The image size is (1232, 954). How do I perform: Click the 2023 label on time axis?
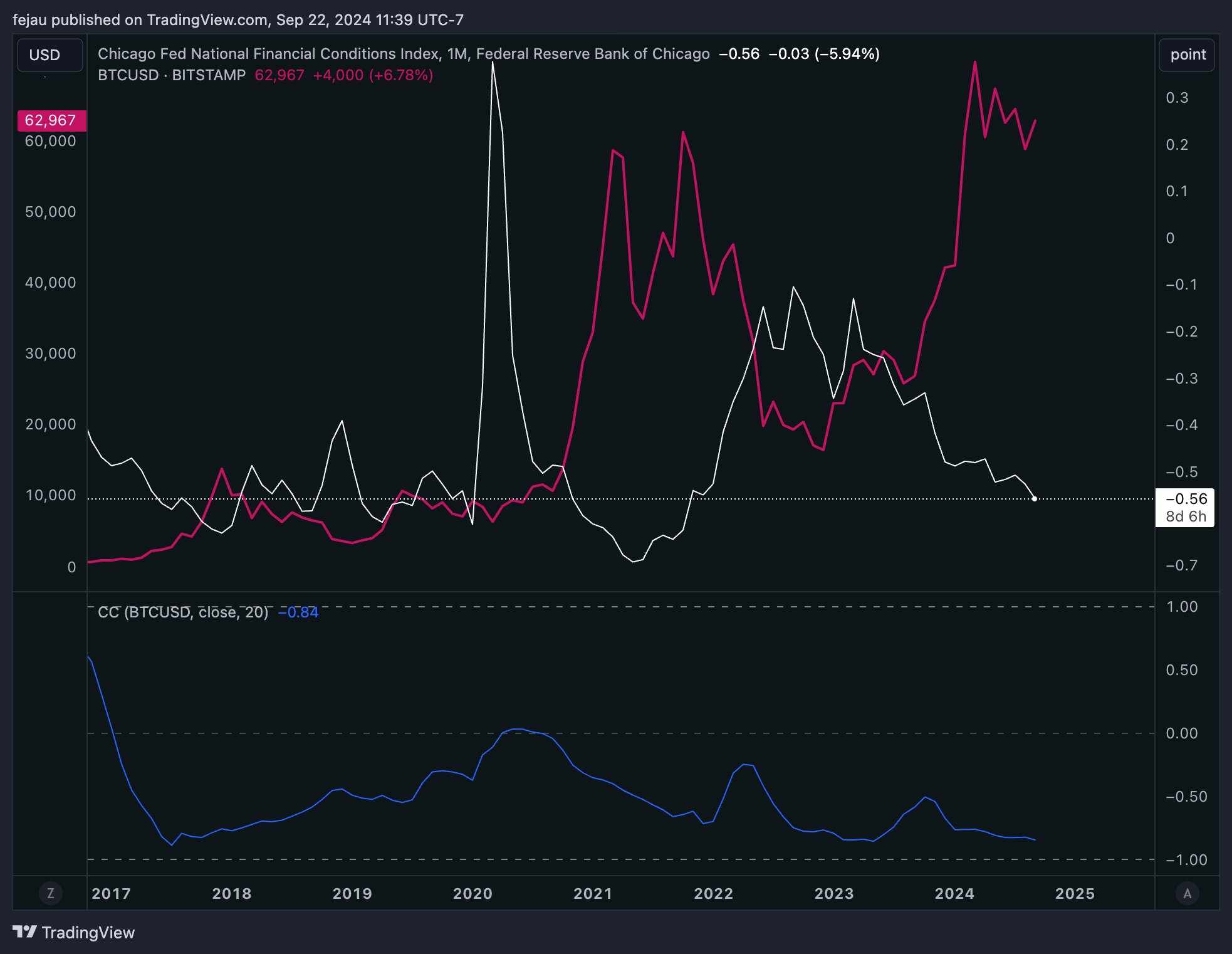(x=834, y=894)
